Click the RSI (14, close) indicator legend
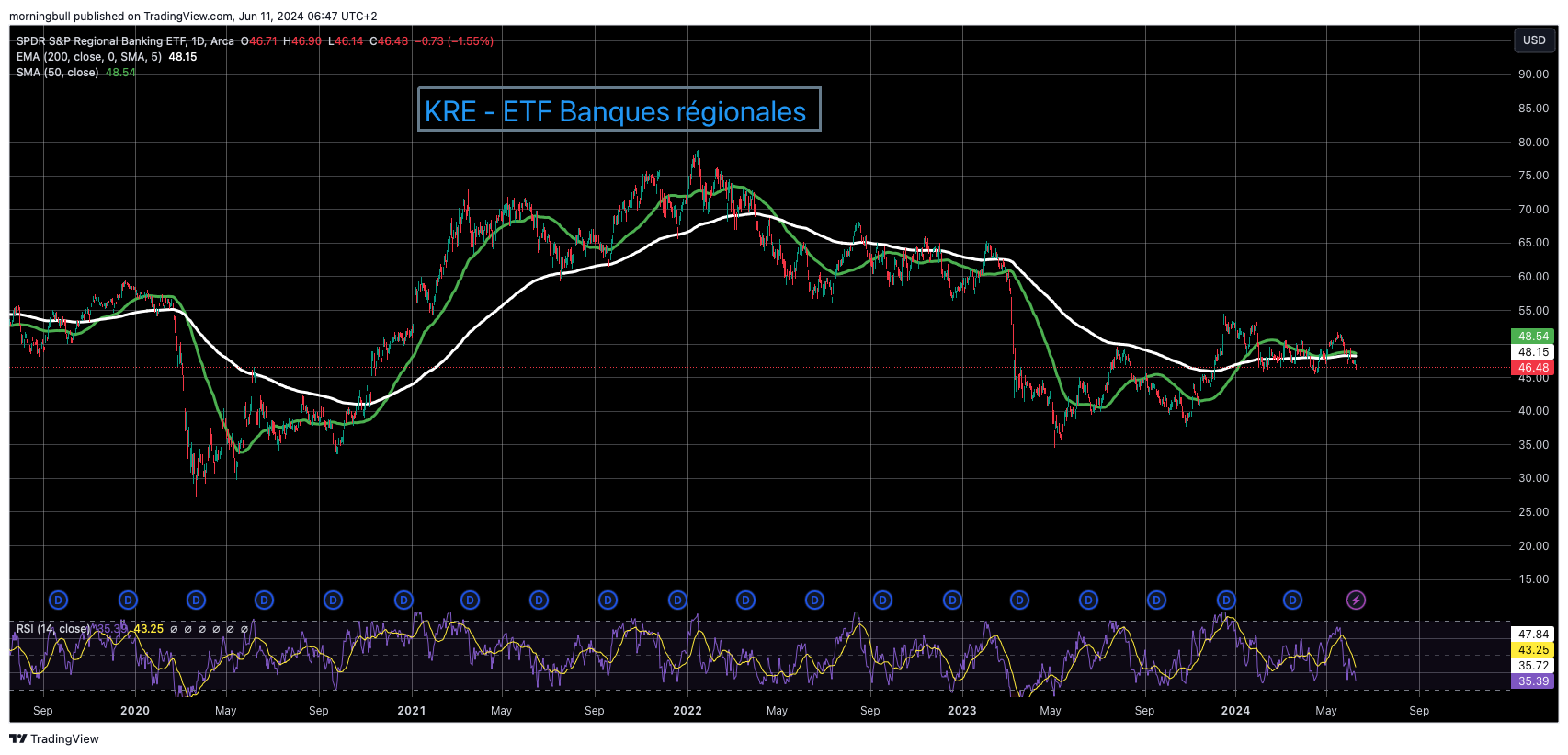 click(x=53, y=629)
